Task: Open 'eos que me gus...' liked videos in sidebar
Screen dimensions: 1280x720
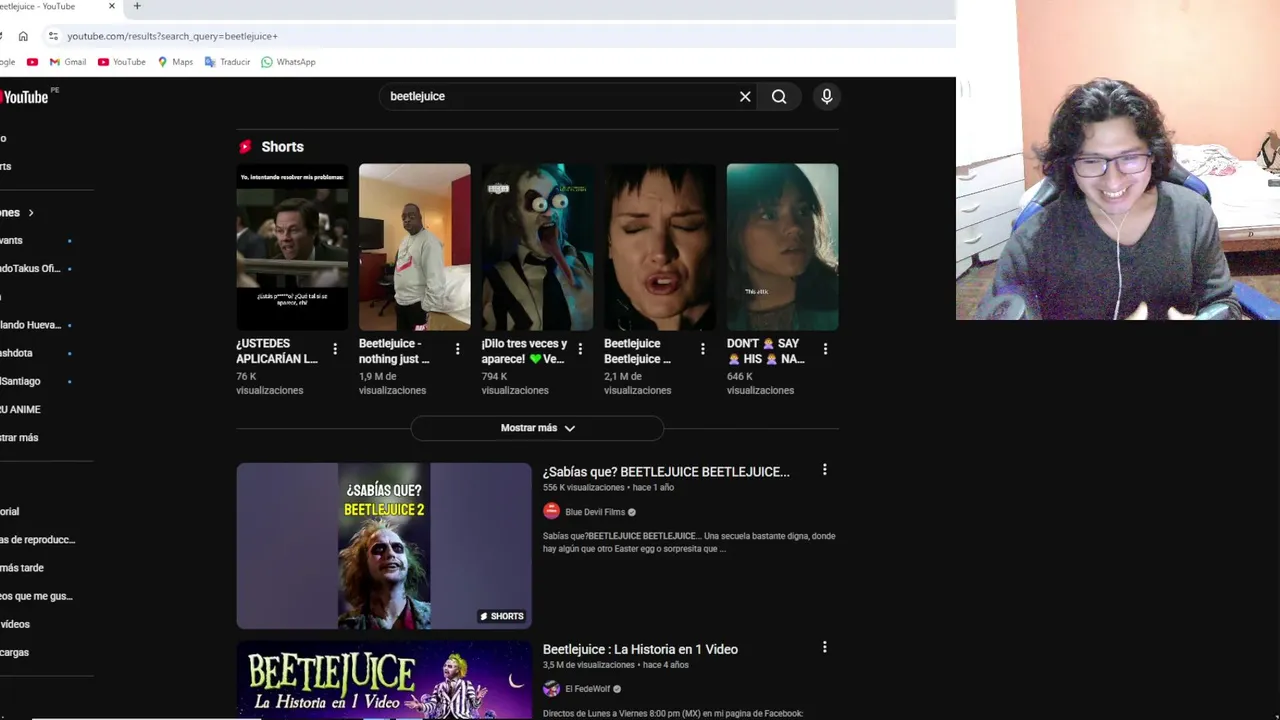Action: pyautogui.click(x=36, y=596)
